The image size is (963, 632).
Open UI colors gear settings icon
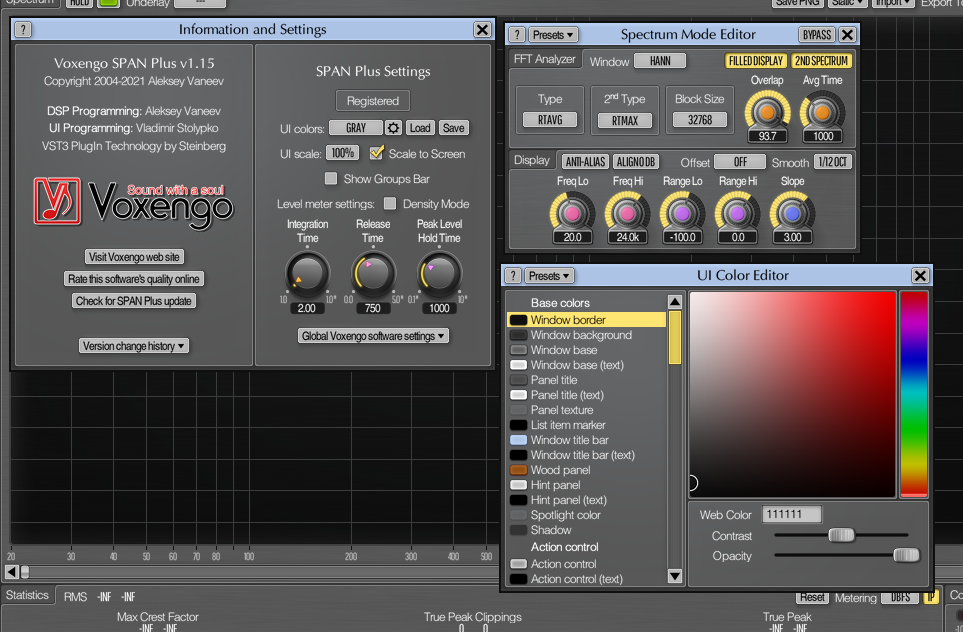pyautogui.click(x=393, y=128)
